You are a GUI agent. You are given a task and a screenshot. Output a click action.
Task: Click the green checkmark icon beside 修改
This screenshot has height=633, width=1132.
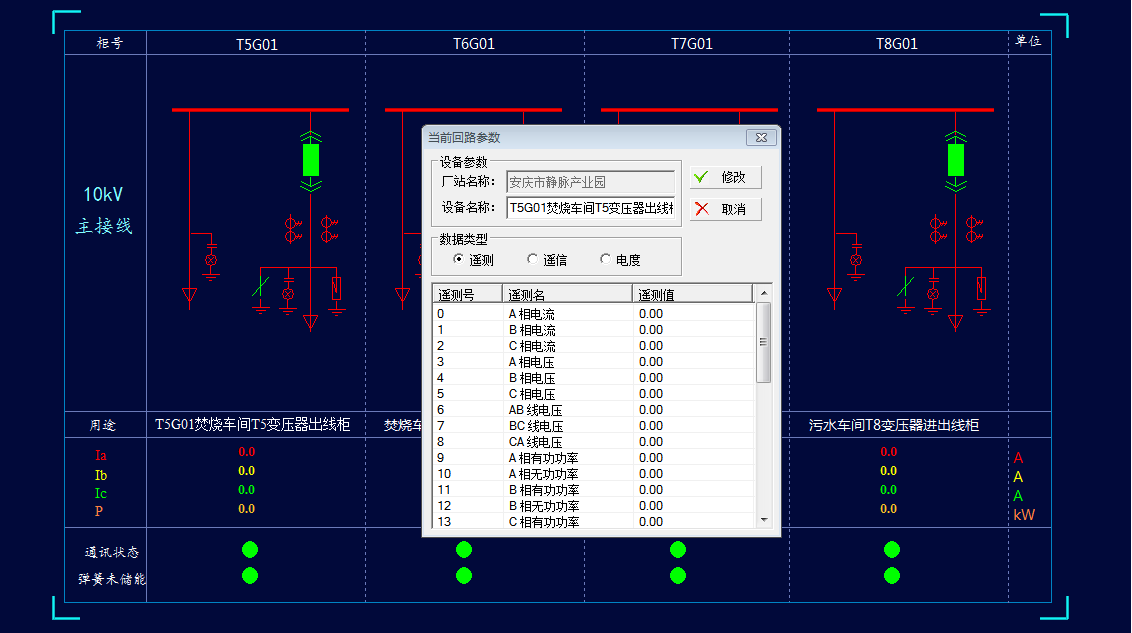tap(700, 177)
